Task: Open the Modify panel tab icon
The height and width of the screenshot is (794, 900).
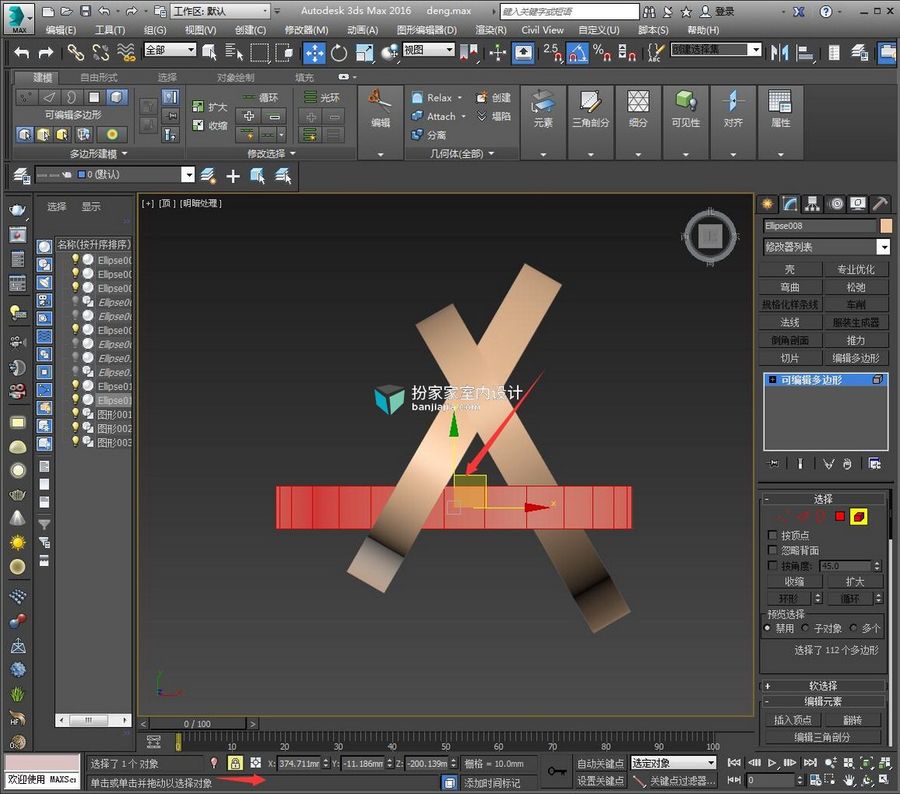Action: pos(789,204)
